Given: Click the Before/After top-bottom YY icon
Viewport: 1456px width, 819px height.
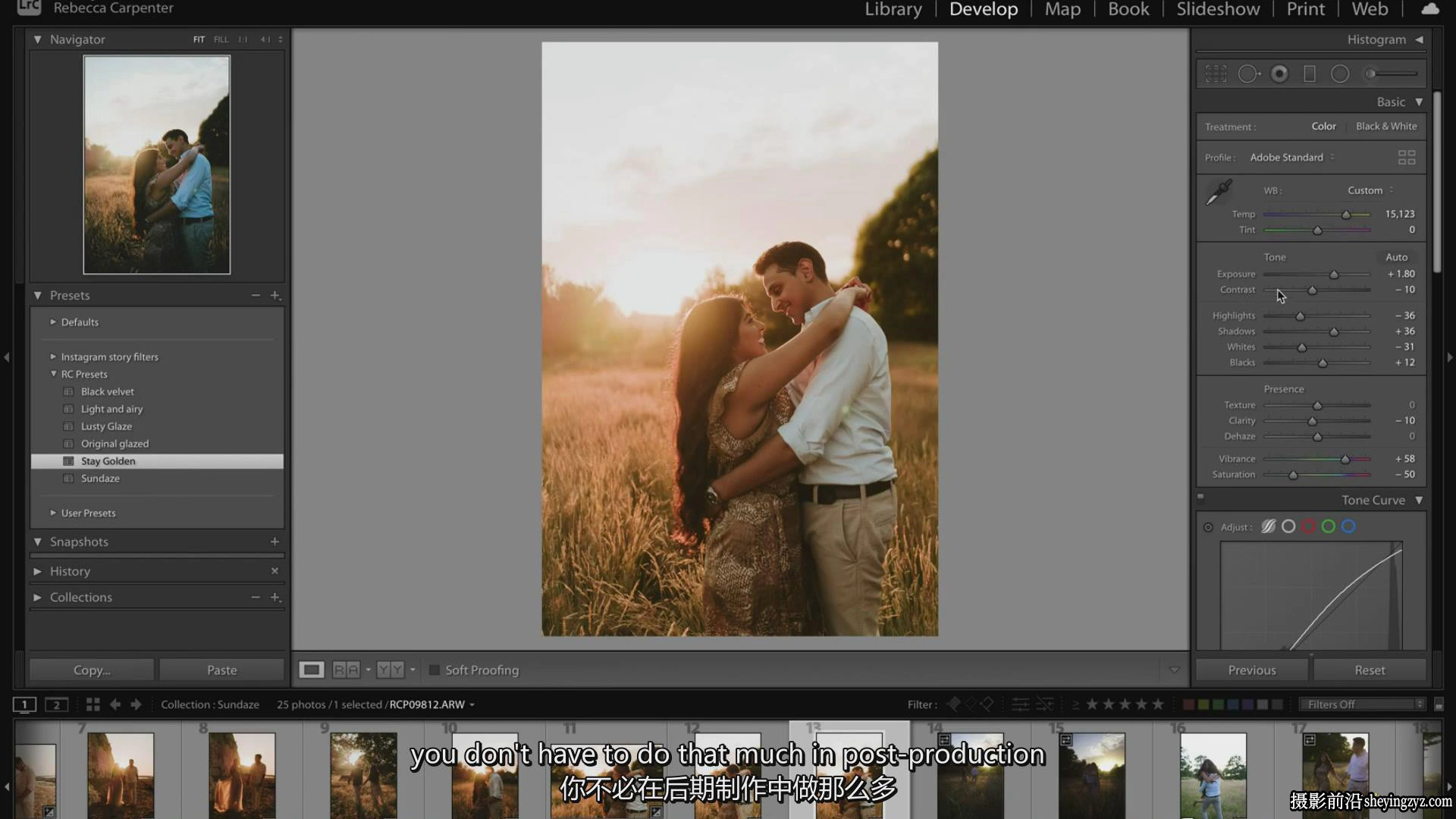Looking at the screenshot, I should click(x=391, y=670).
